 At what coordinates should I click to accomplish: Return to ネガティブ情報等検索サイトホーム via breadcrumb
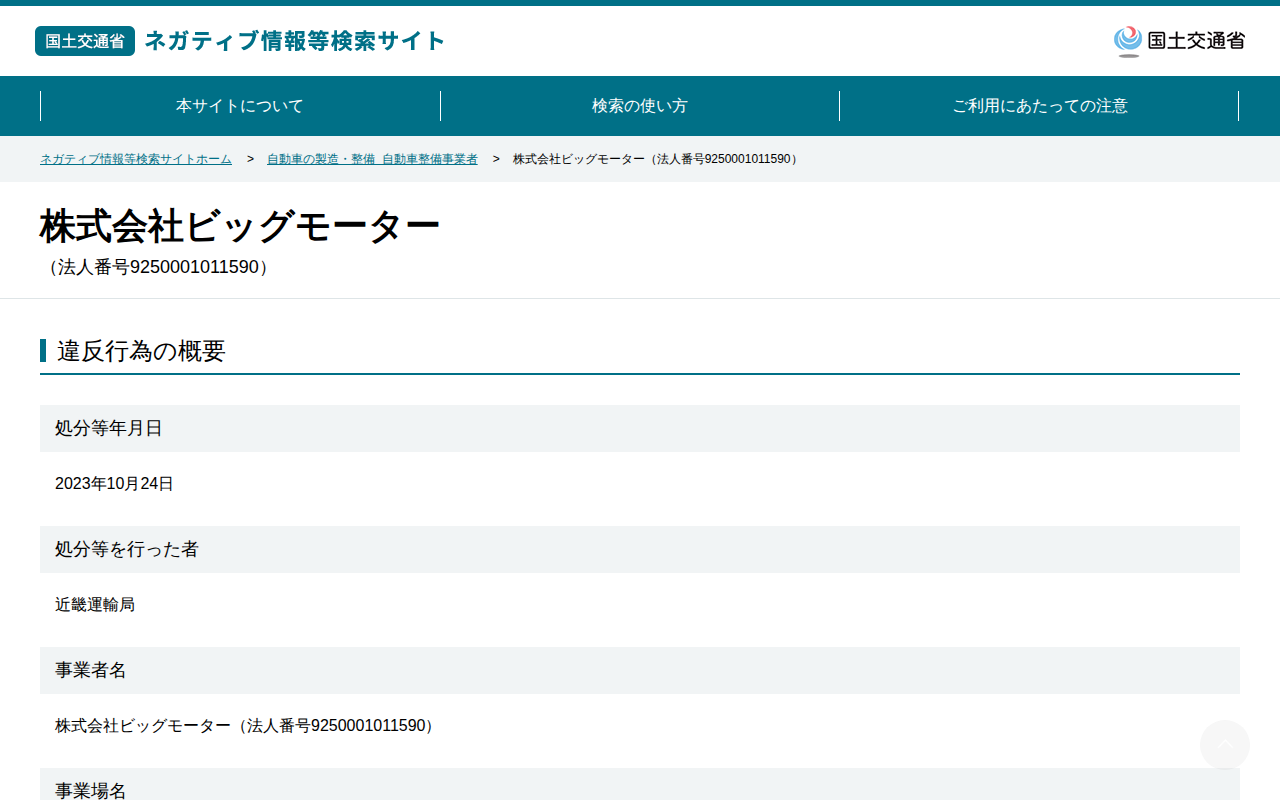[x=136, y=159]
